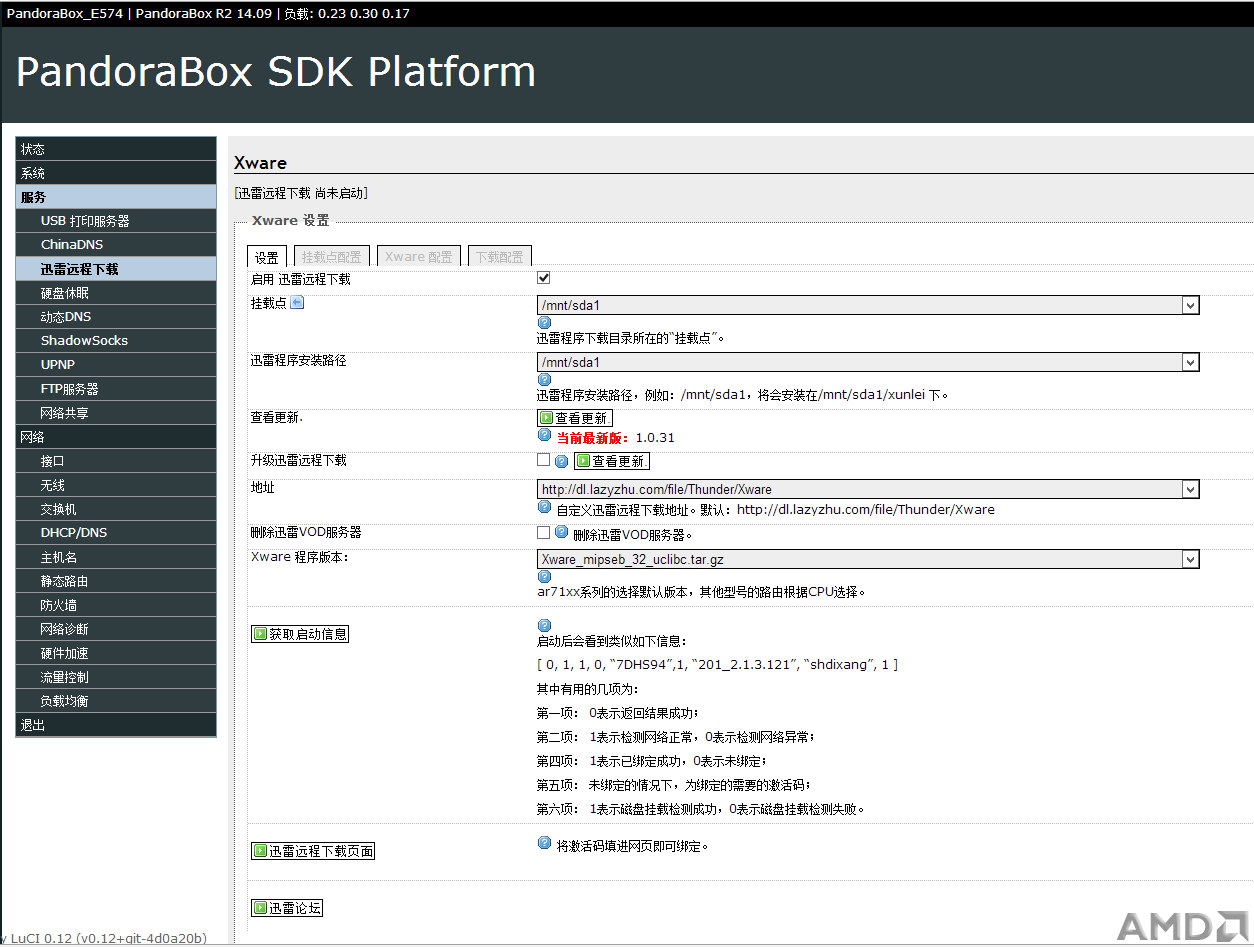Click 退出 to log out
The image size is (1254, 947).
tap(116, 725)
